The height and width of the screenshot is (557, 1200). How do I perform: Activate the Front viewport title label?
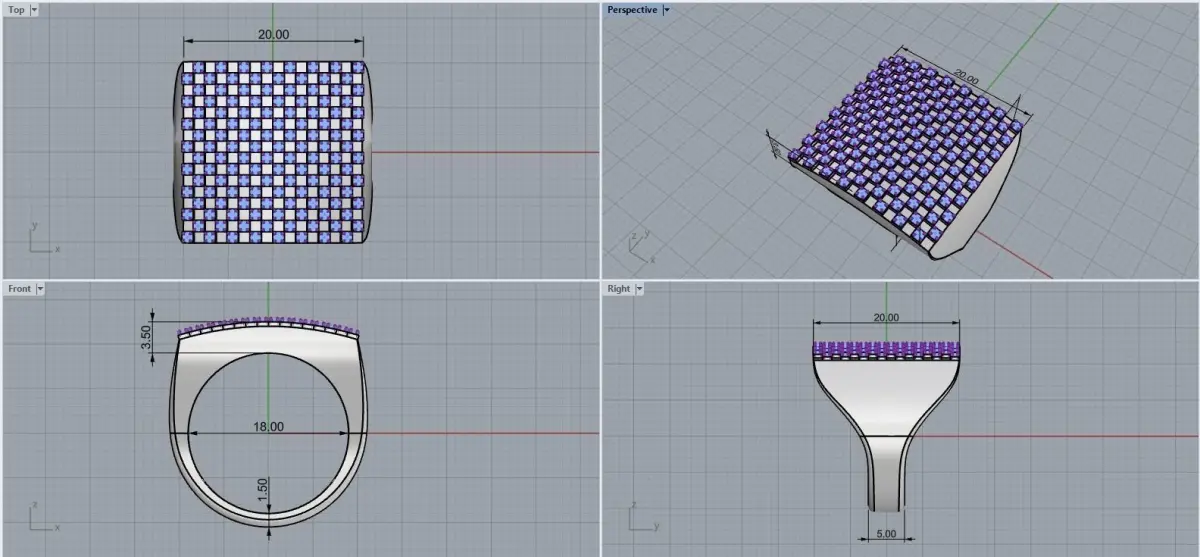tap(19, 289)
